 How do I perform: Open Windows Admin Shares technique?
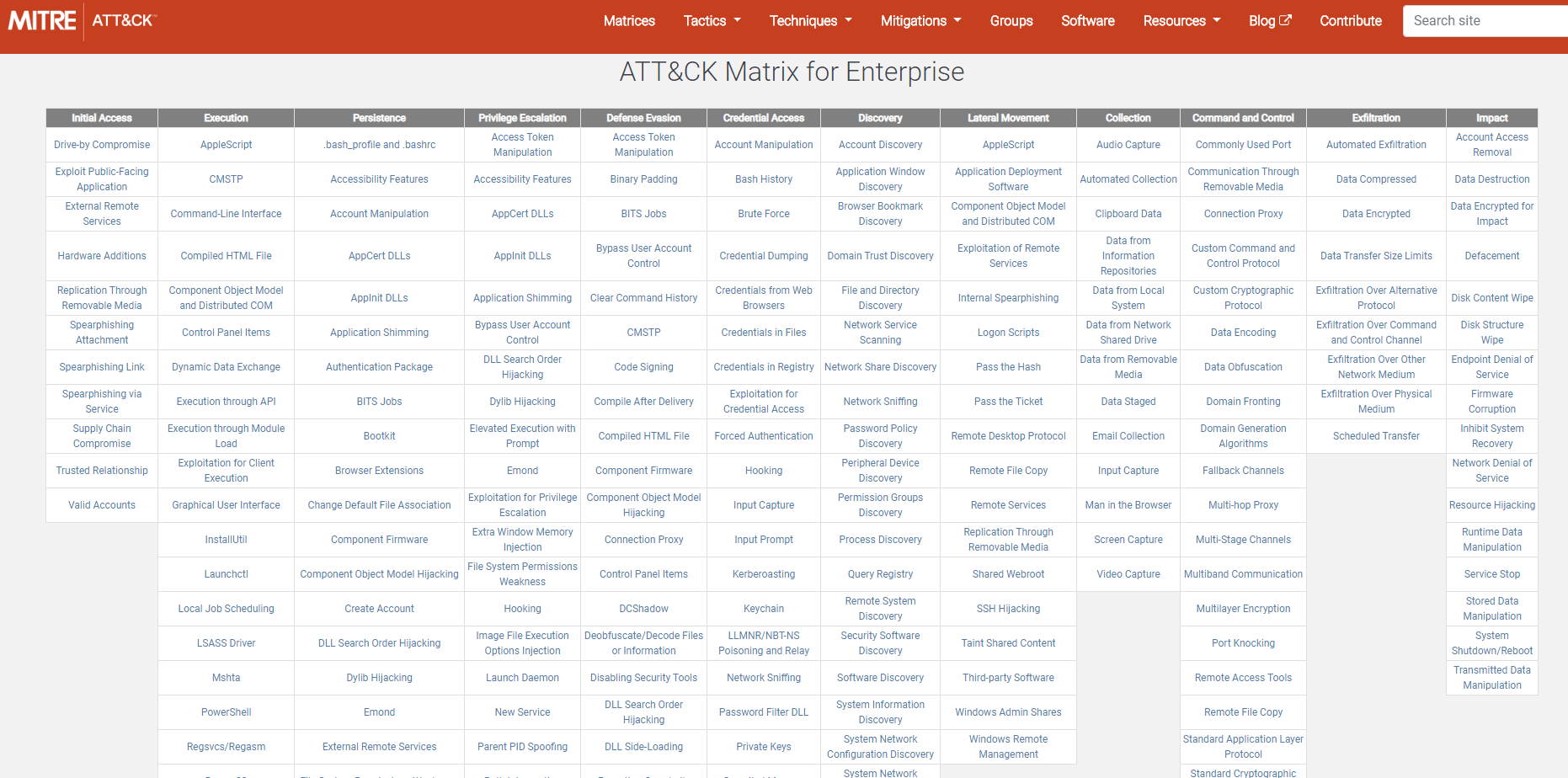pos(1008,712)
